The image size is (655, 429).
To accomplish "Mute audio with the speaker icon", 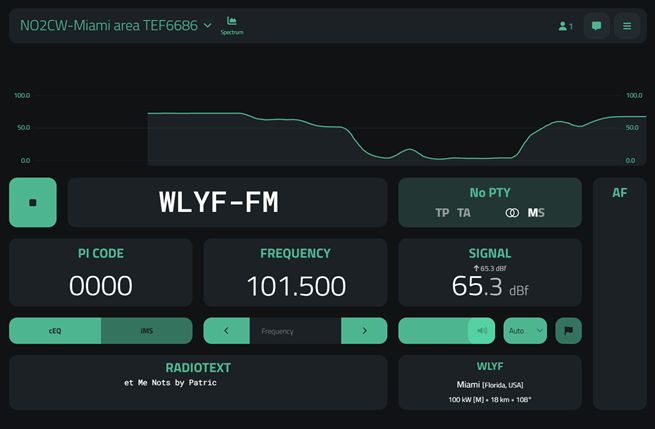I will (481, 331).
